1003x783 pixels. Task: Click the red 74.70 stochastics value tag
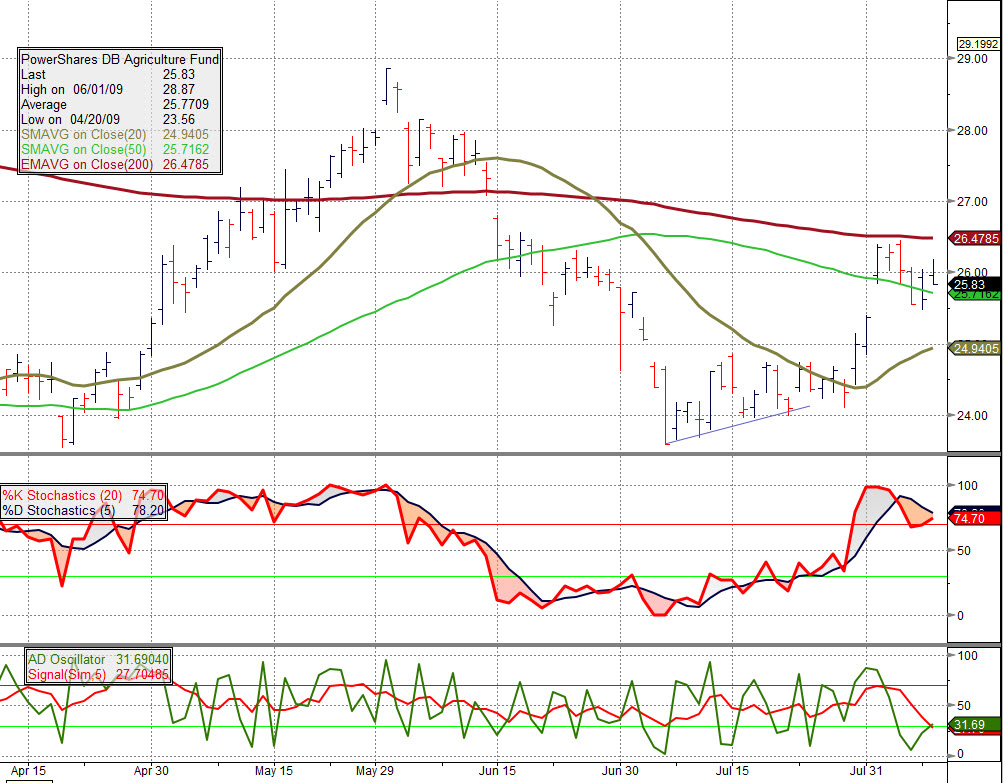(970, 519)
